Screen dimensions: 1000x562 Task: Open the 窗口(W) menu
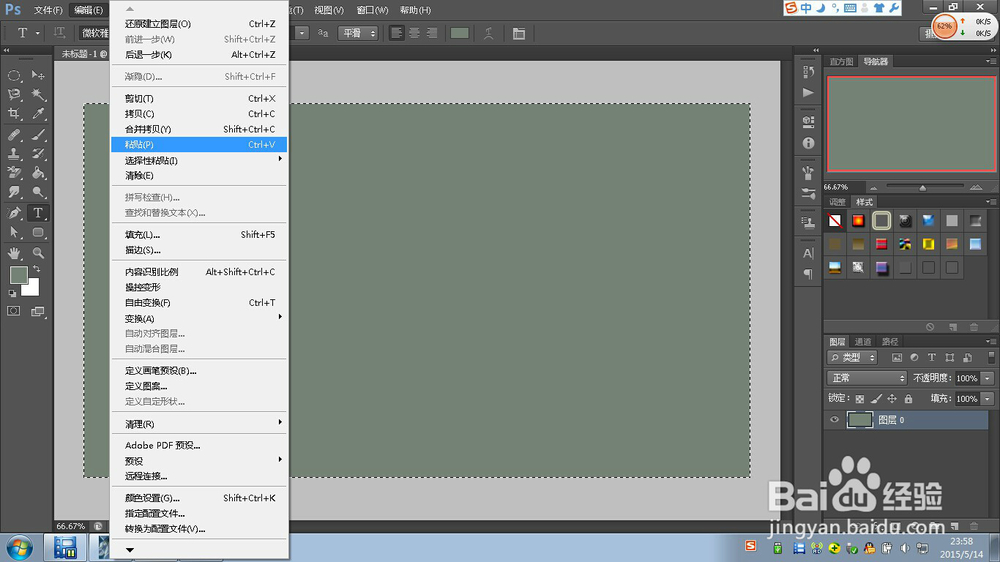click(x=372, y=10)
